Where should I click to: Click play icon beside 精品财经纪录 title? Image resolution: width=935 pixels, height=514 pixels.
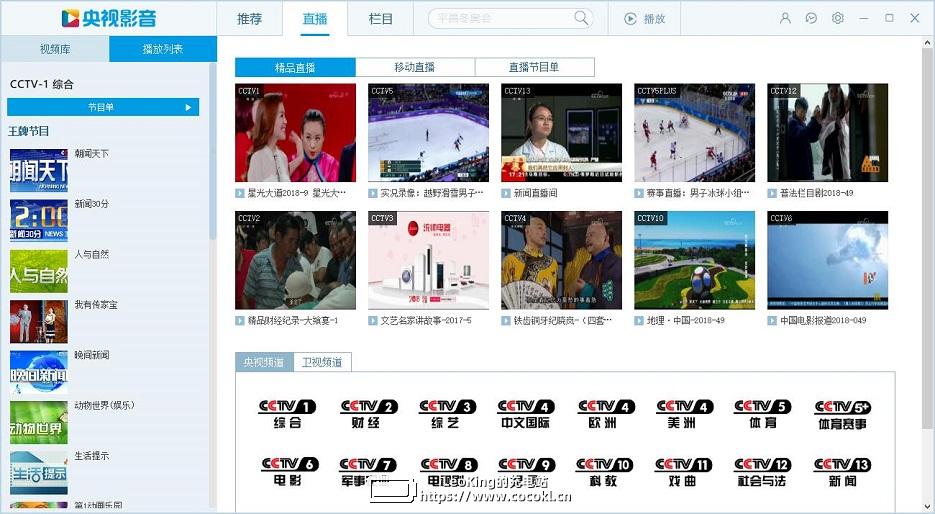[240, 321]
